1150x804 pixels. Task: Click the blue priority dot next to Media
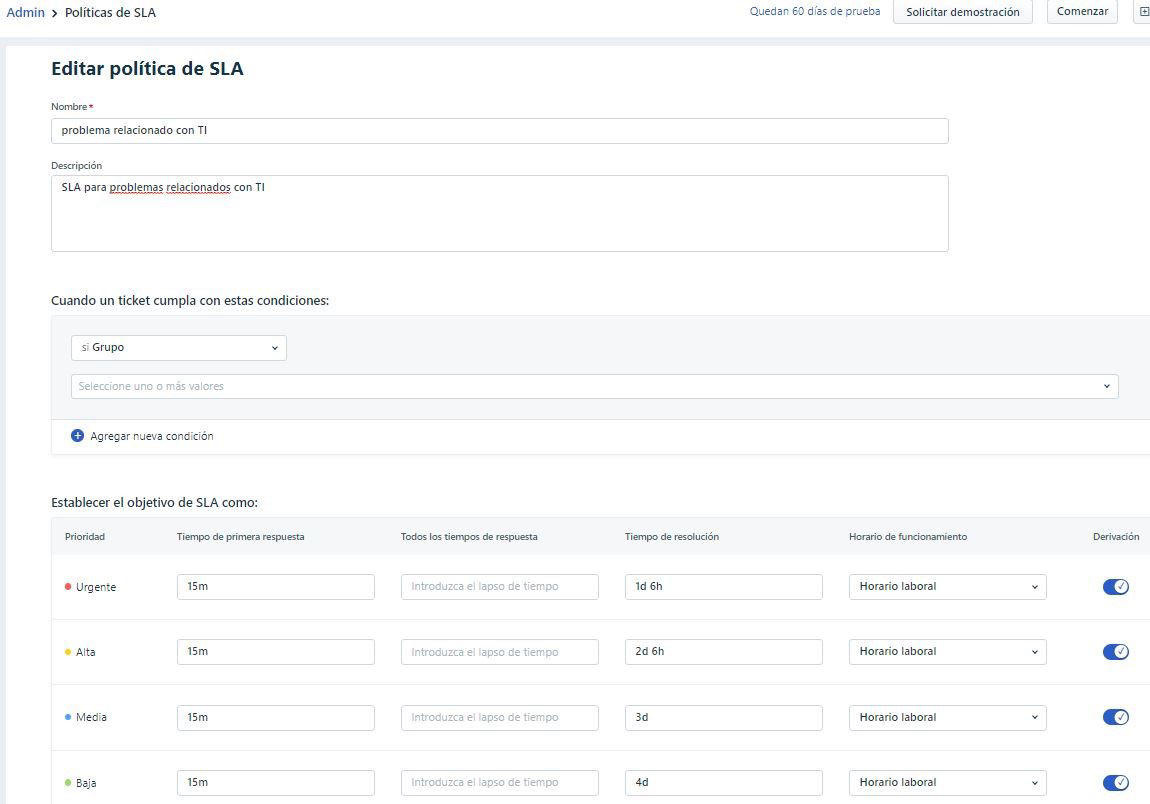(69, 717)
